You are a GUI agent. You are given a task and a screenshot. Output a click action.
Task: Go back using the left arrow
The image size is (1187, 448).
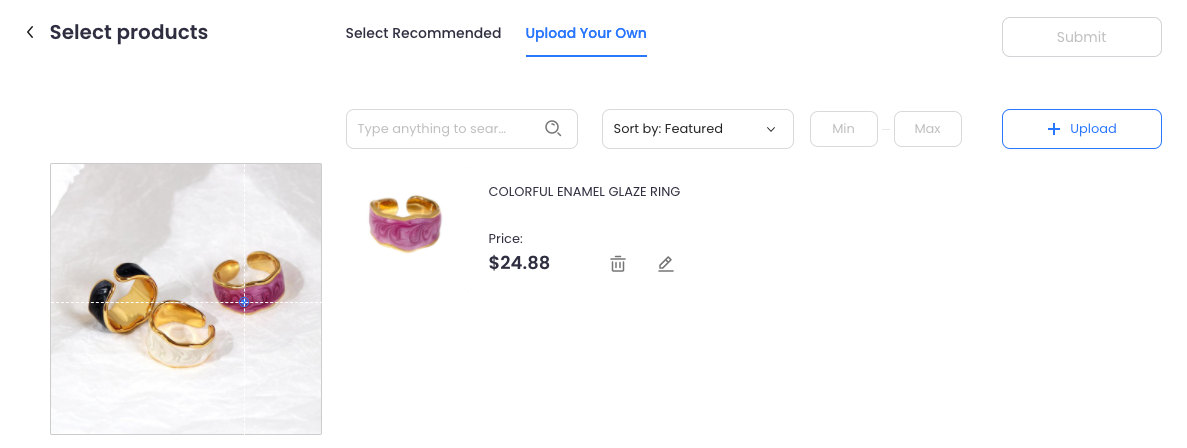pos(30,33)
